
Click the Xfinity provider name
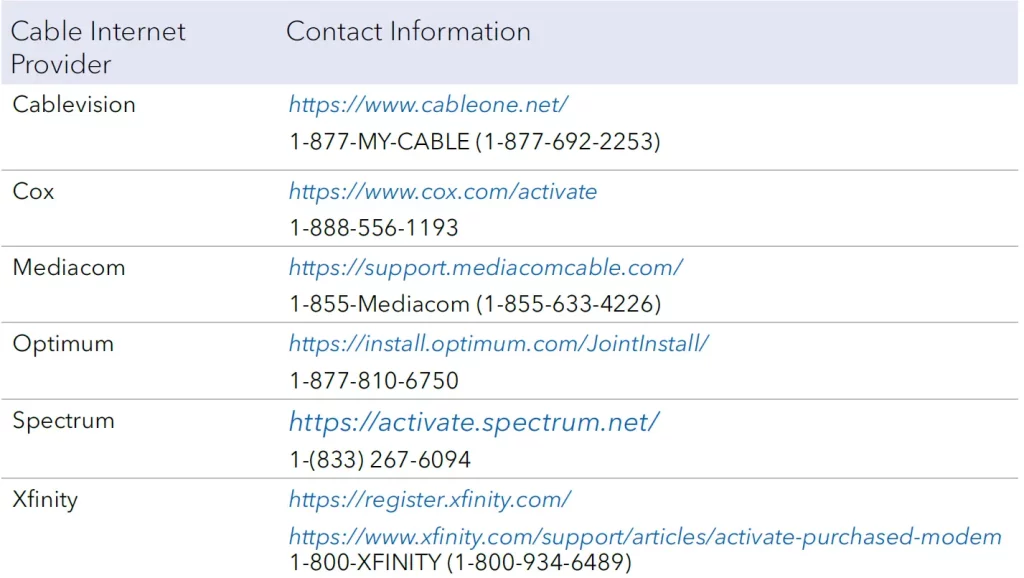tap(45, 500)
